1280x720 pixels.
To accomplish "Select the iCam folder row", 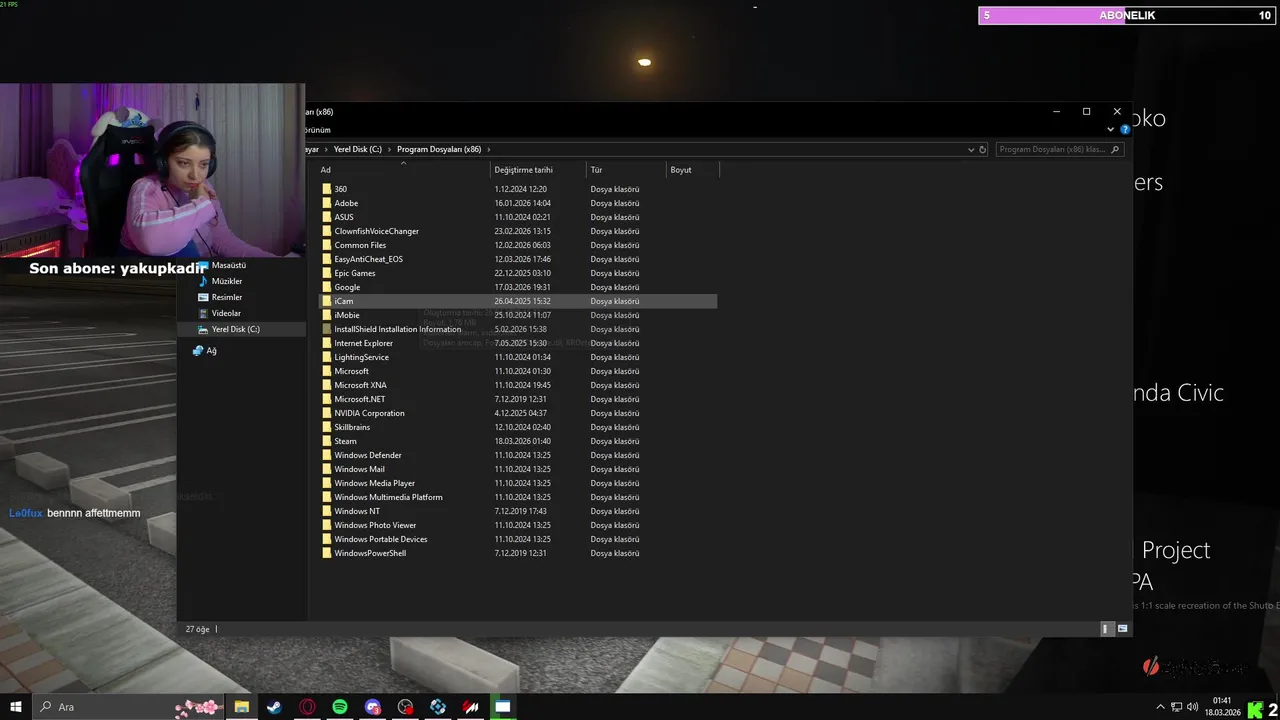I will [518, 301].
